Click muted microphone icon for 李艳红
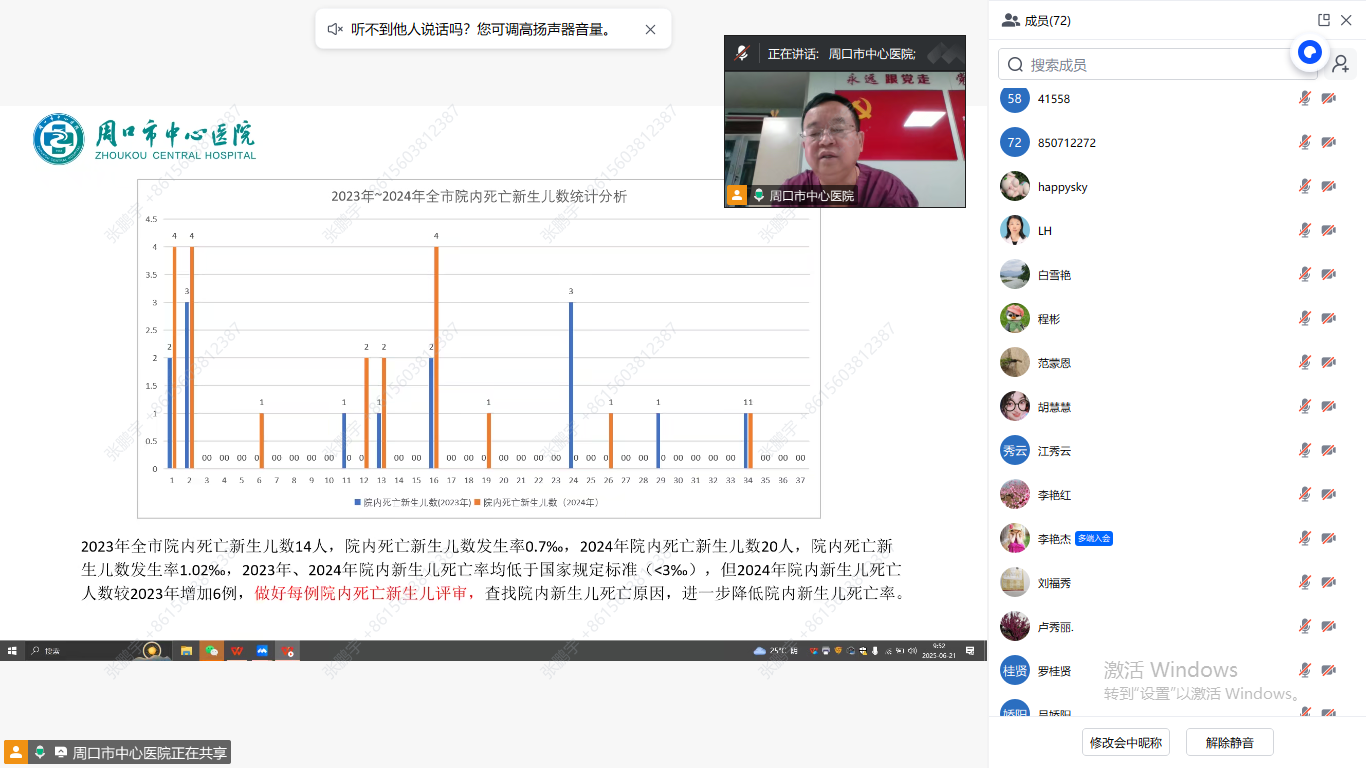This screenshot has width=1366, height=768. 1304,494
